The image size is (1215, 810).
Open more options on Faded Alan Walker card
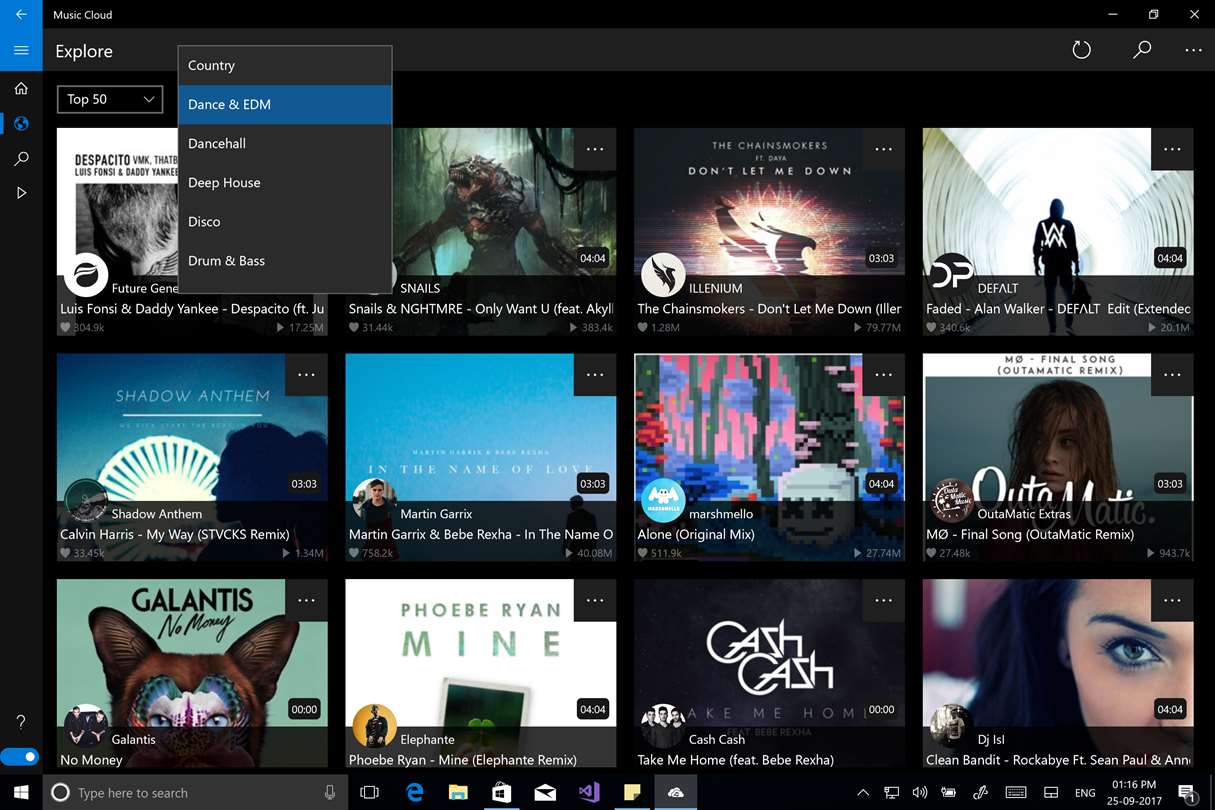[x=1172, y=149]
